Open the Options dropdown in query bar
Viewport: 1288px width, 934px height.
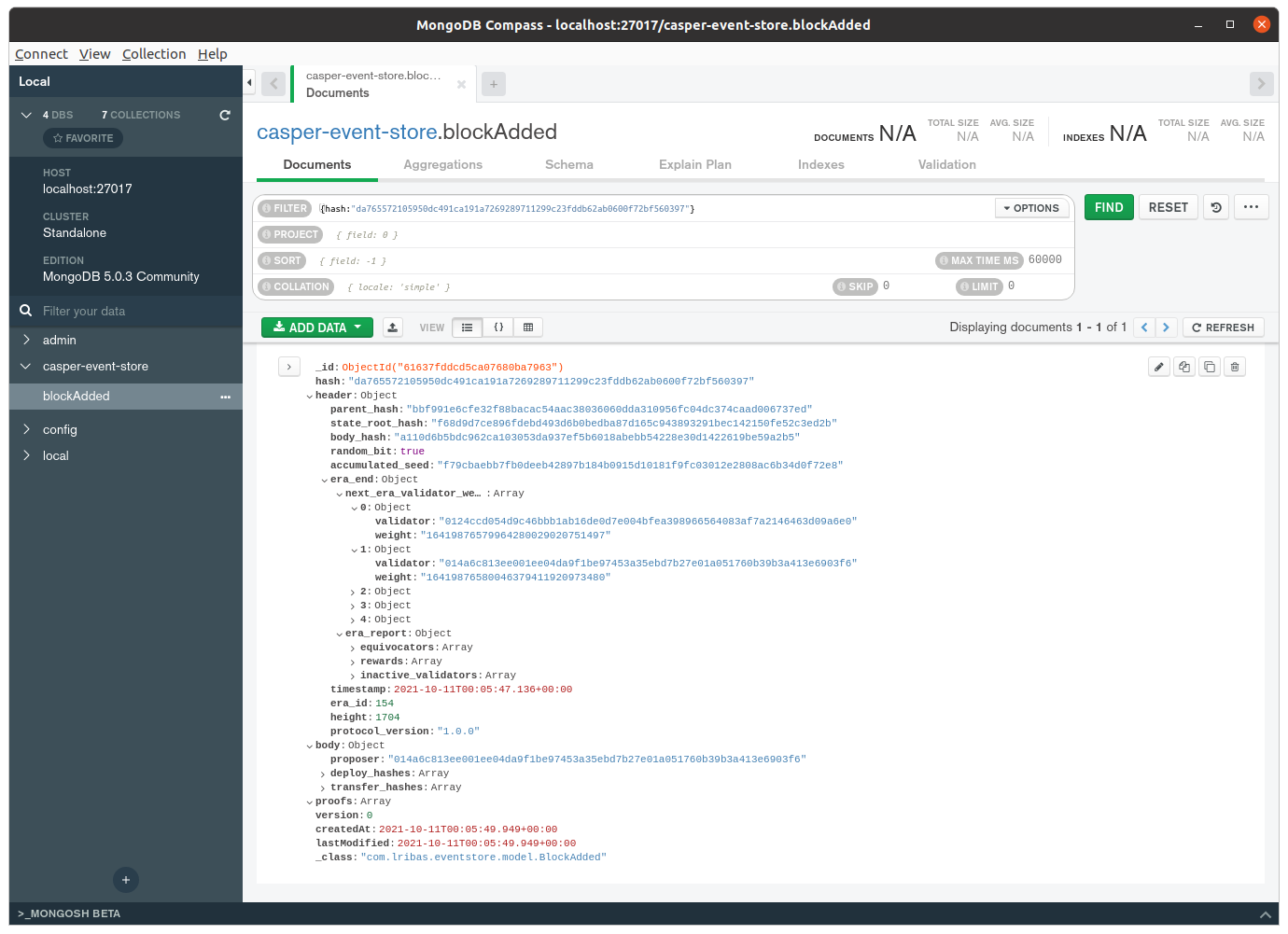tap(1031, 208)
